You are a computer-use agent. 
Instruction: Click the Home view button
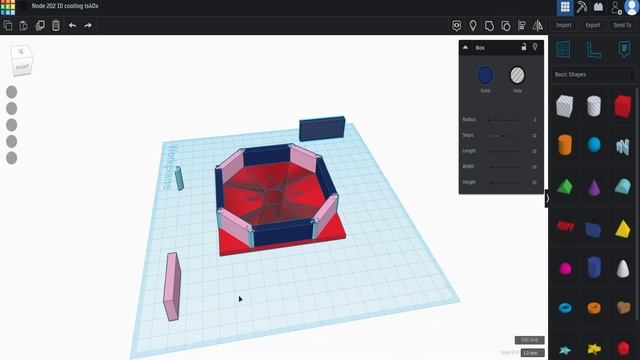pos(12,92)
